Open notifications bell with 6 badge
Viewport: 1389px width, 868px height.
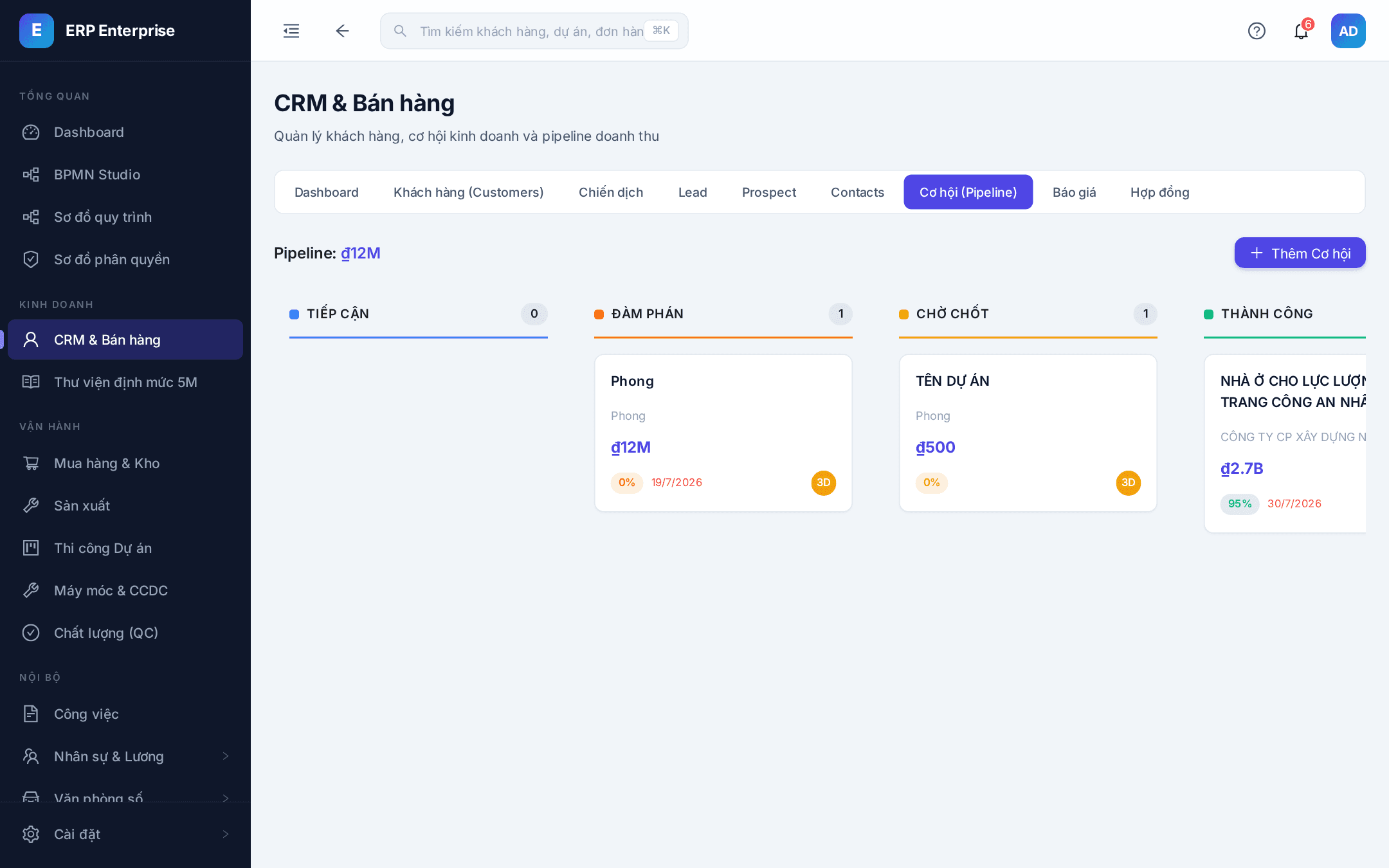(x=1302, y=31)
